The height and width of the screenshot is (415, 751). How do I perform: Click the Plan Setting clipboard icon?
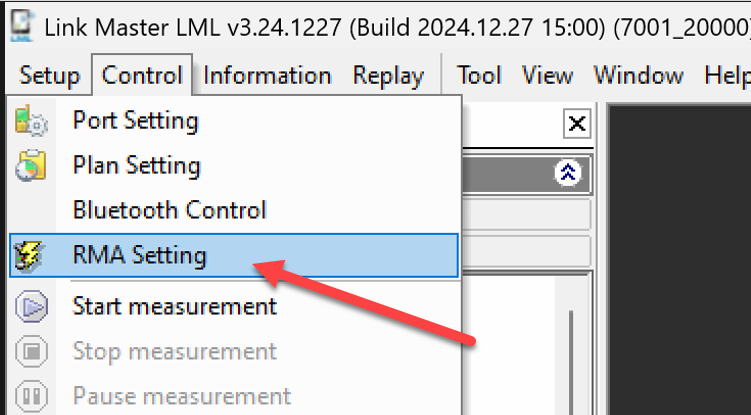31,165
